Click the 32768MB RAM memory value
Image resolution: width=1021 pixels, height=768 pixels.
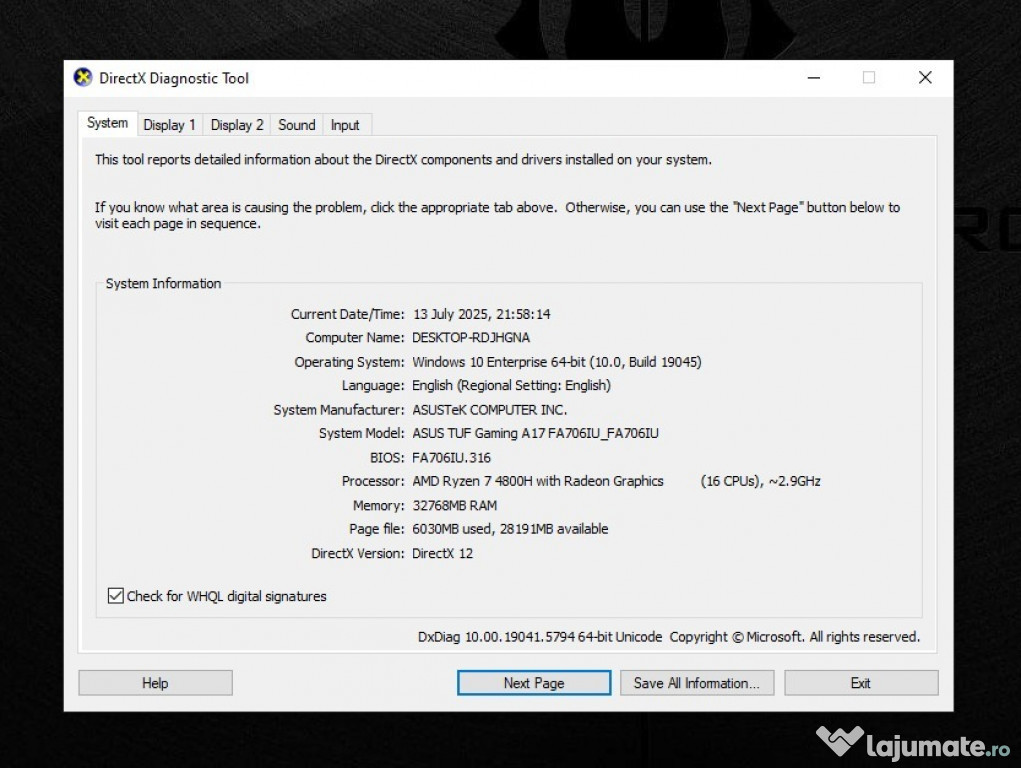(x=455, y=505)
